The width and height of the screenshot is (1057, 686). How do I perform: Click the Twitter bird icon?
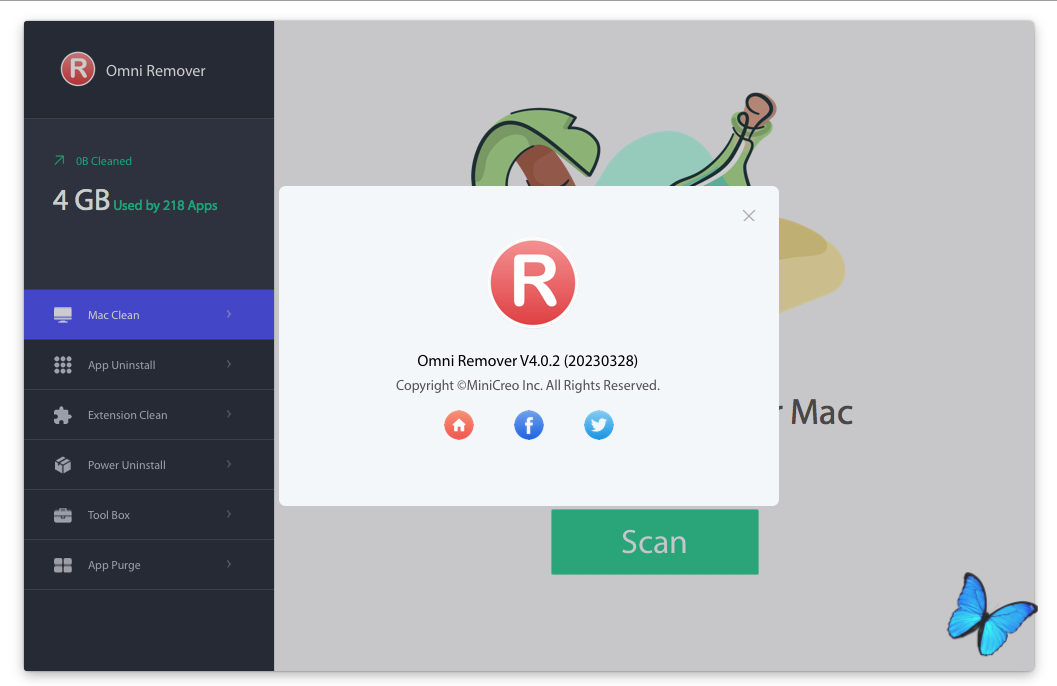coord(599,425)
